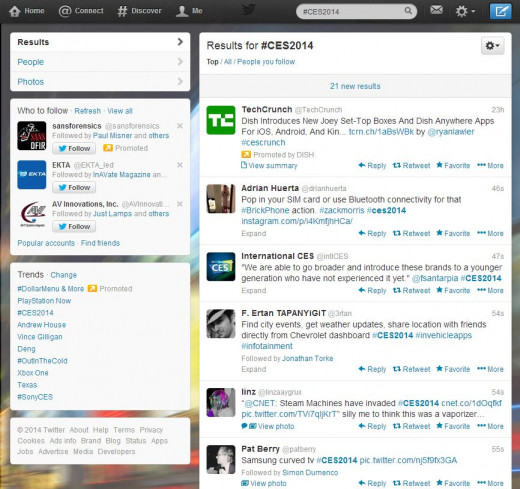
Task: Favorite the International CES tweet
Action: (x=453, y=290)
